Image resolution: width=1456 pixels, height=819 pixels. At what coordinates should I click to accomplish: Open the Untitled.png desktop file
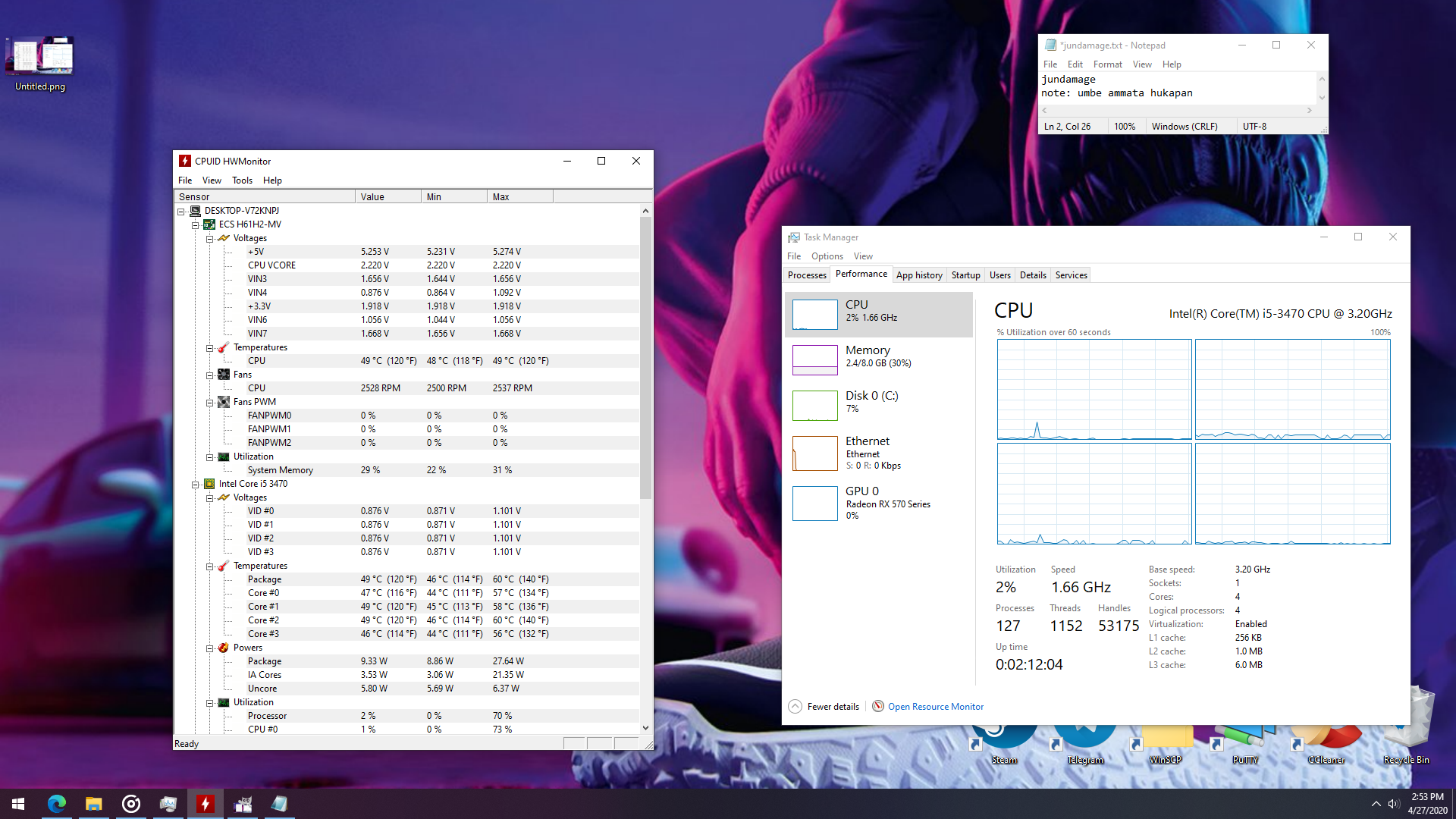coord(40,64)
